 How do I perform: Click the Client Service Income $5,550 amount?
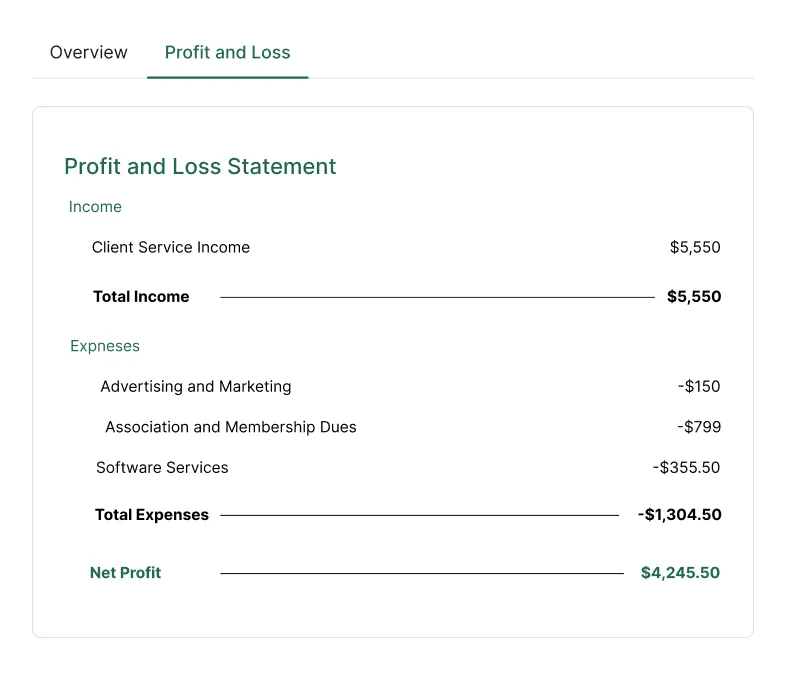(695, 247)
